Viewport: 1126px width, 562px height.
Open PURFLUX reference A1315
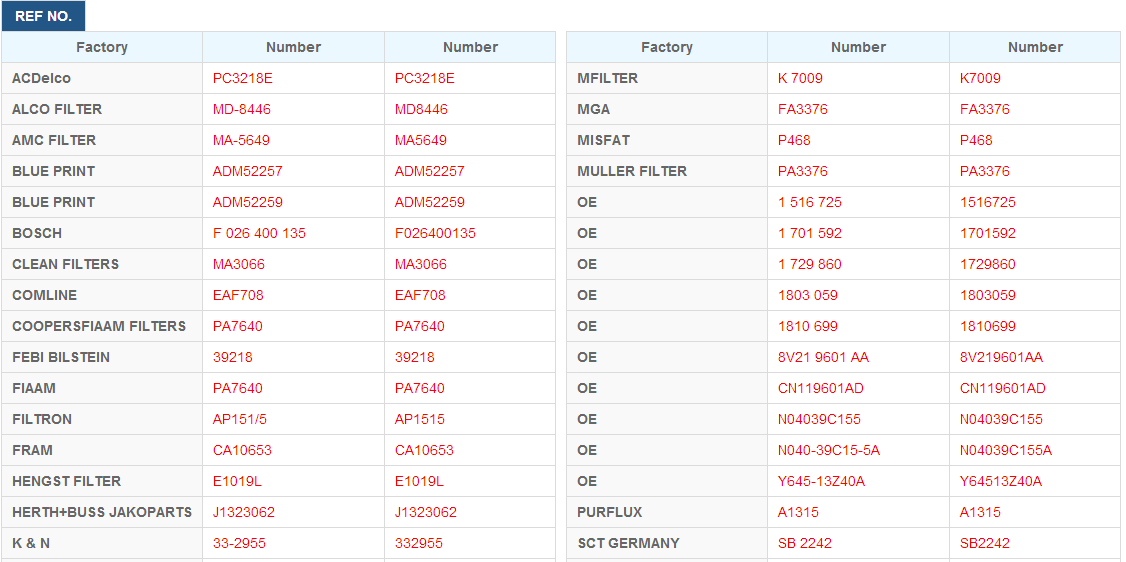(x=798, y=512)
